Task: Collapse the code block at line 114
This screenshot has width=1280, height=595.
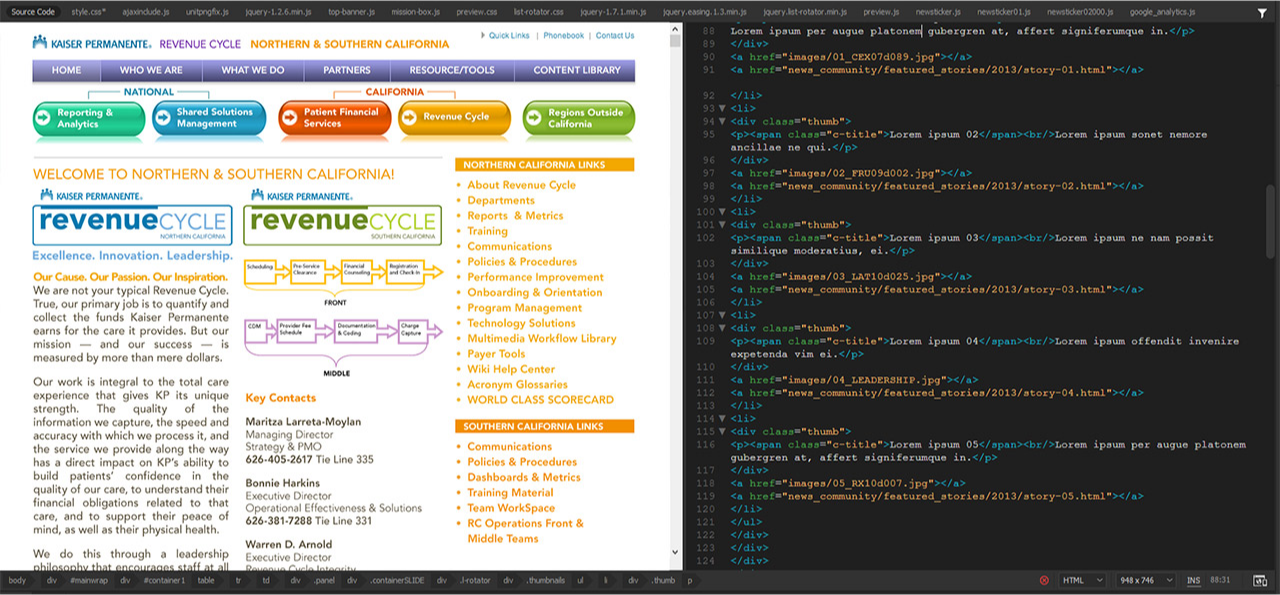Action: pyautogui.click(x=723, y=418)
